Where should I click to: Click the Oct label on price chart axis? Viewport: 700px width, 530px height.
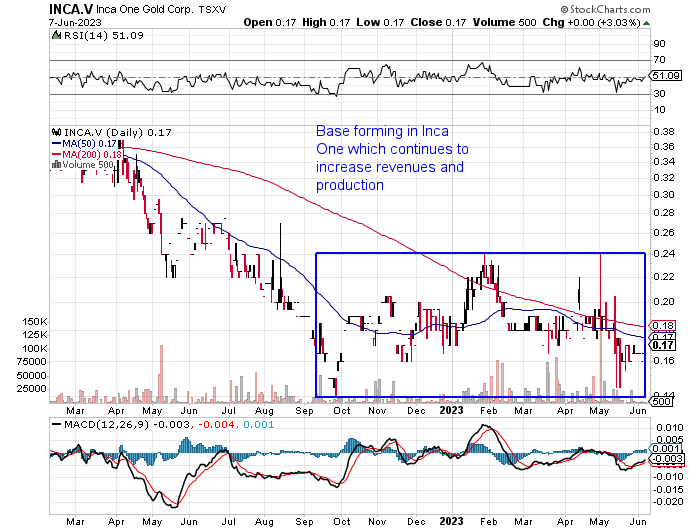click(342, 410)
